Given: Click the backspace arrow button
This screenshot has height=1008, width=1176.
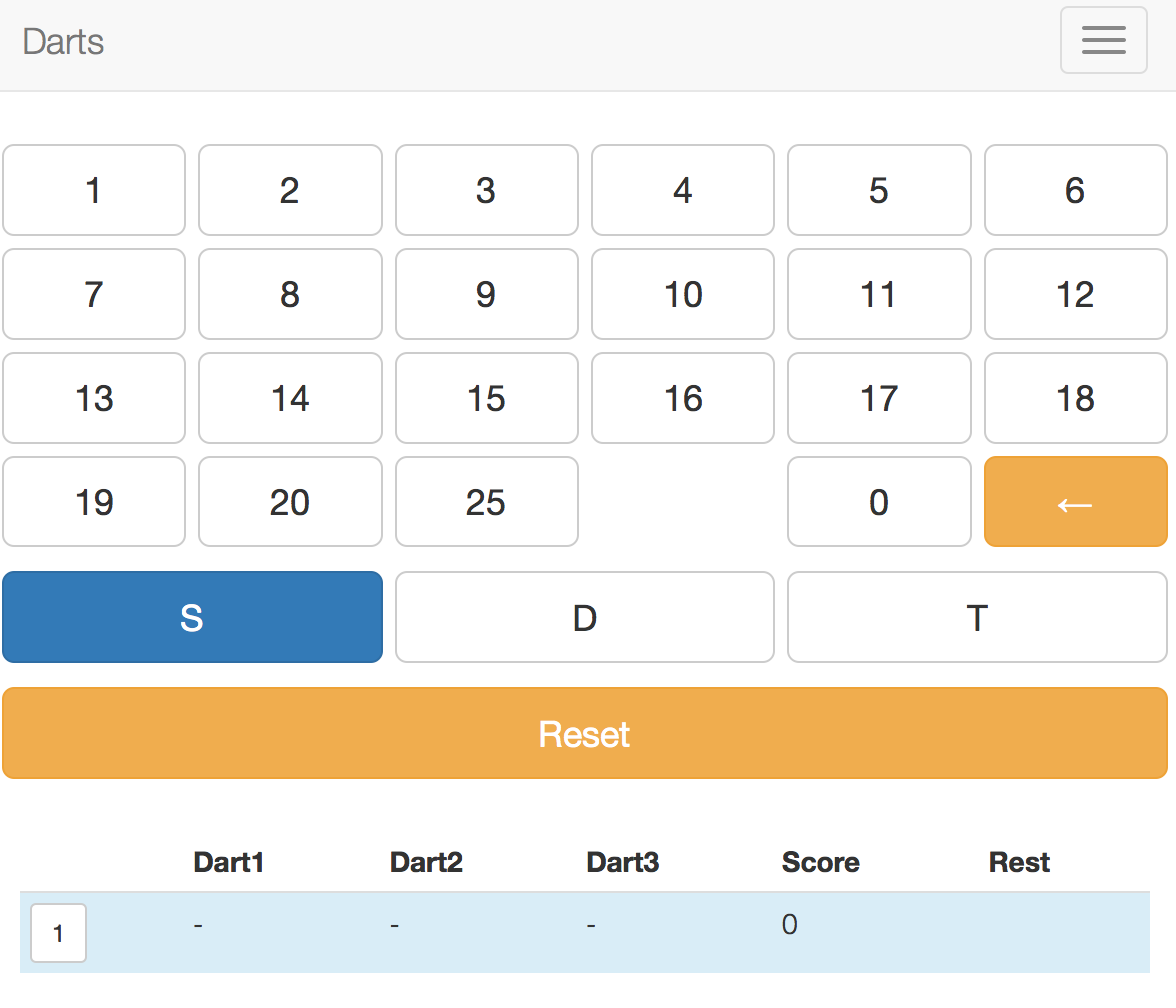Looking at the screenshot, I should [x=1075, y=502].
